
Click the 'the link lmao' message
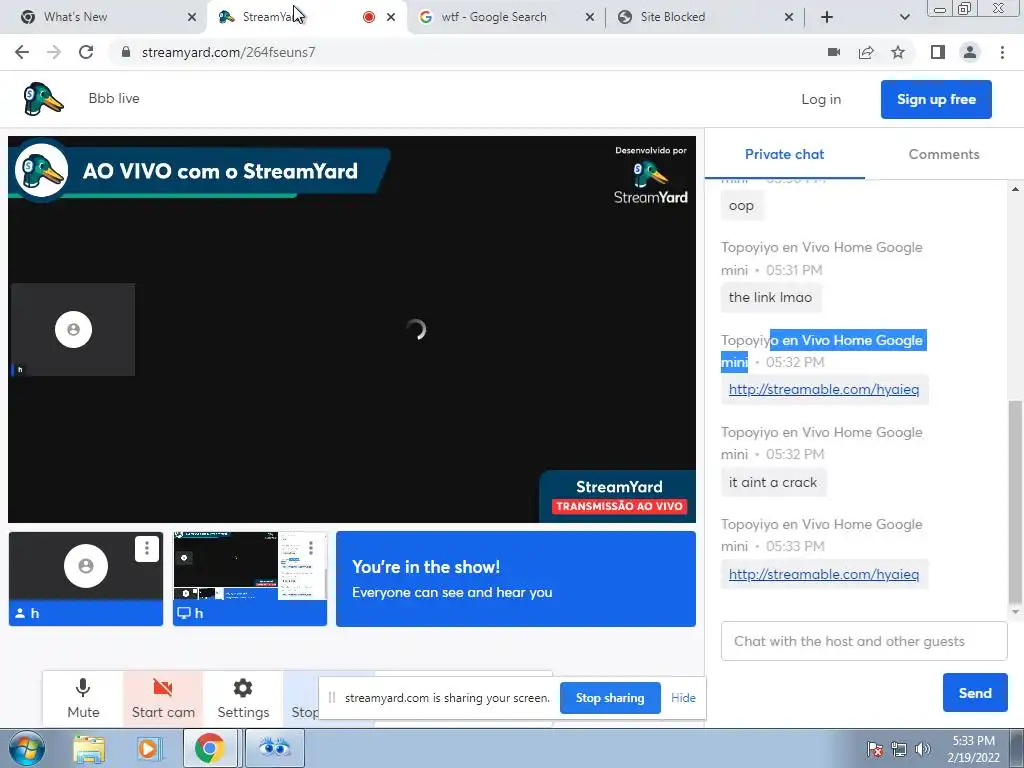coord(771,297)
